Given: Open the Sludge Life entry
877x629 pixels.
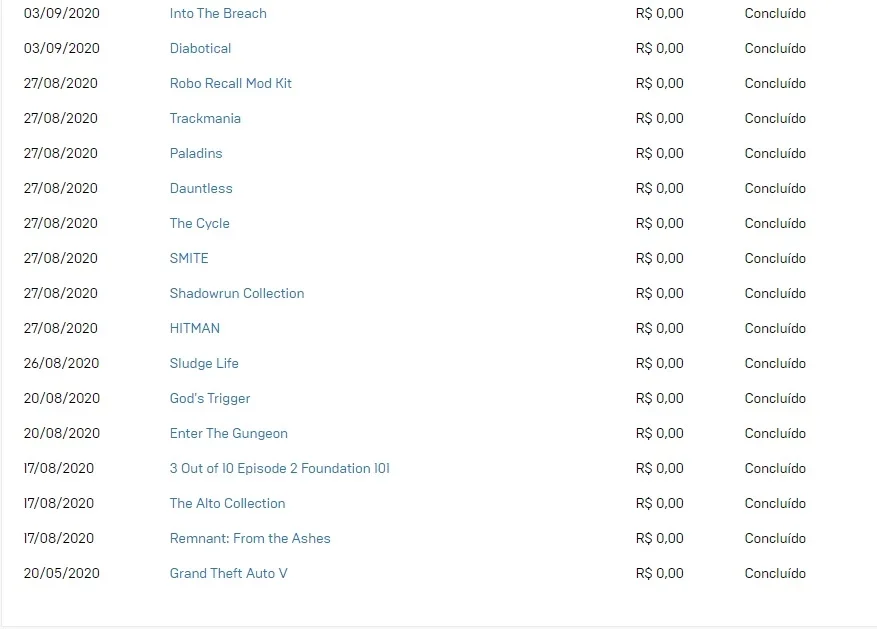Looking at the screenshot, I should (204, 363).
